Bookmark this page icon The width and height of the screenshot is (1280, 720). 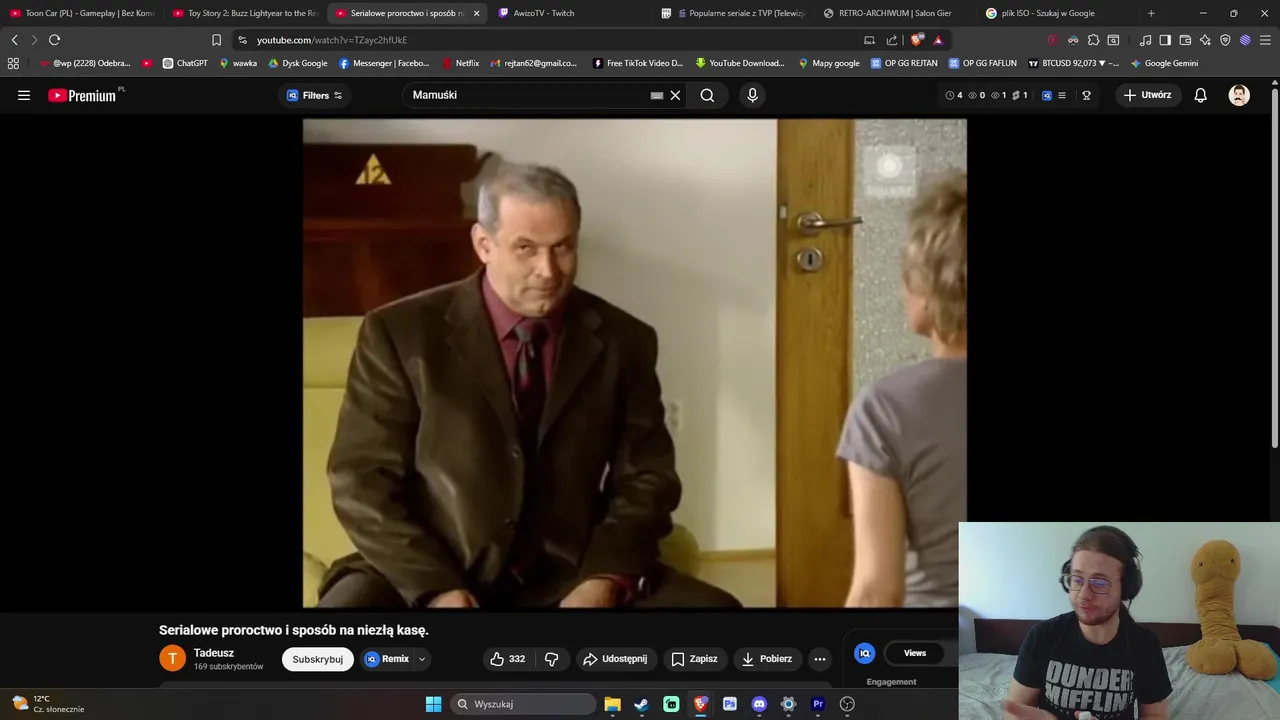216,40
